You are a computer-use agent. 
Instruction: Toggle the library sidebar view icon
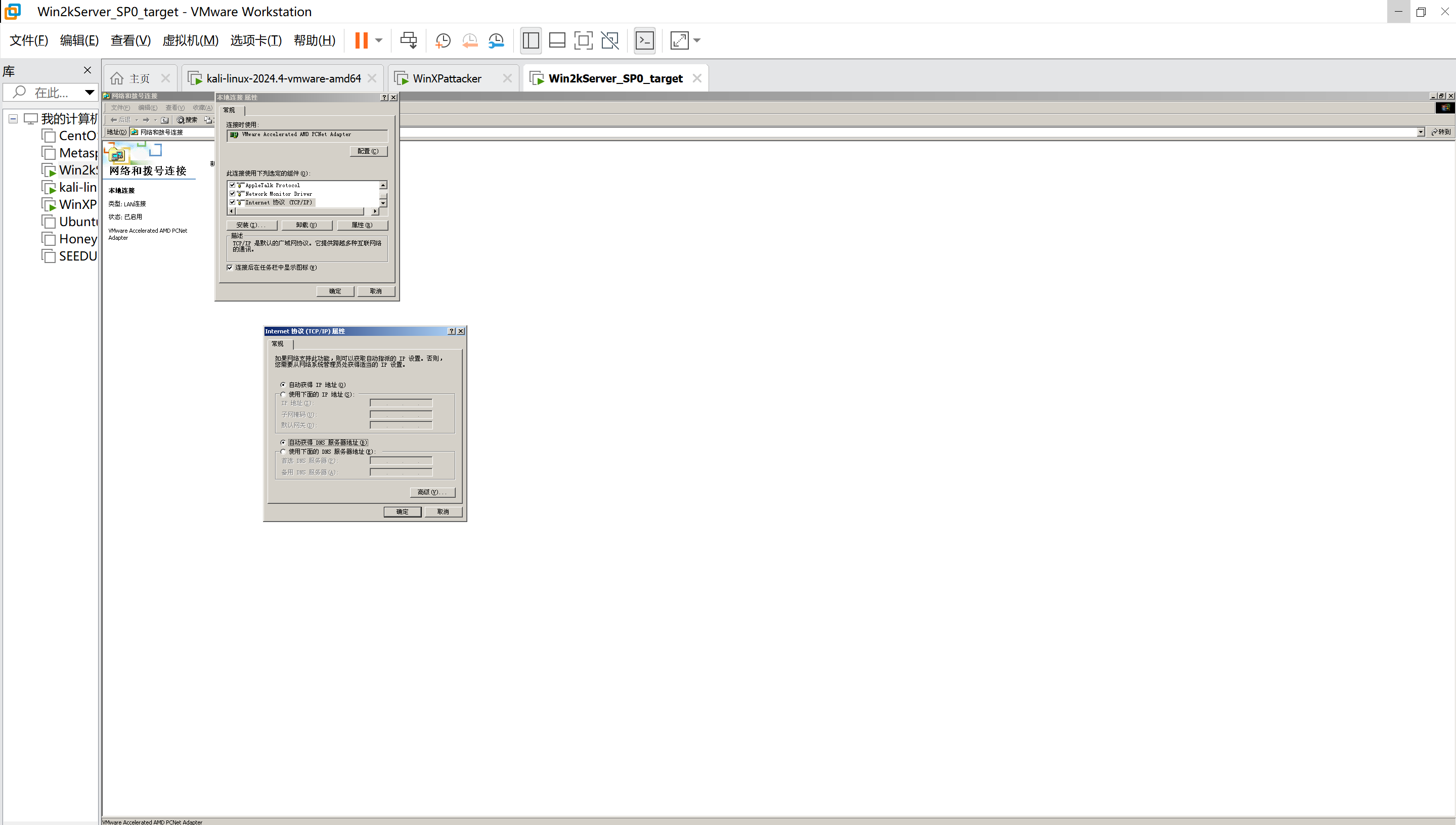(531, 40)
